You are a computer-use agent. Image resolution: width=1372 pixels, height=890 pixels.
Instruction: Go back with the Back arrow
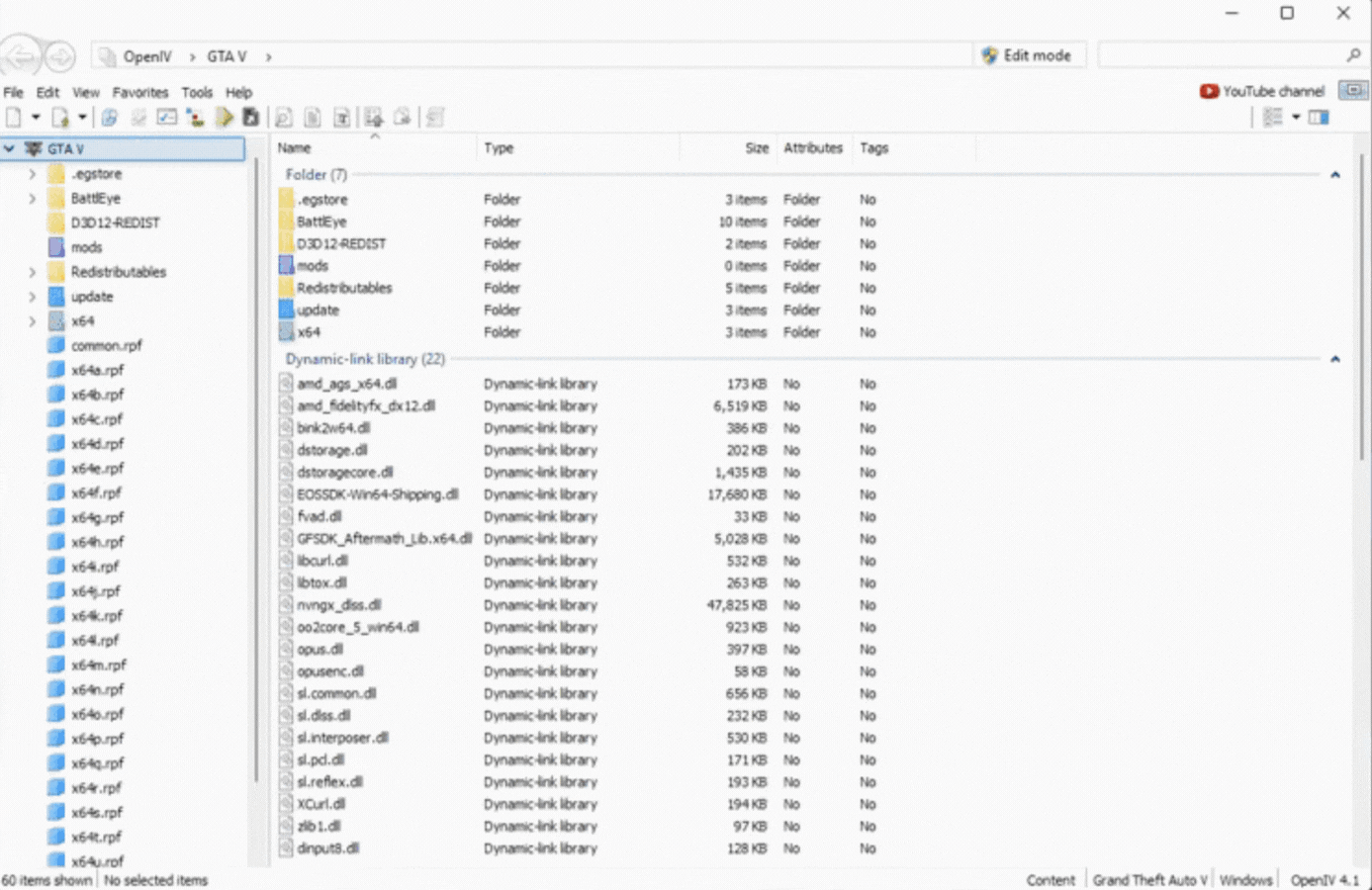(x=21, y=56)
